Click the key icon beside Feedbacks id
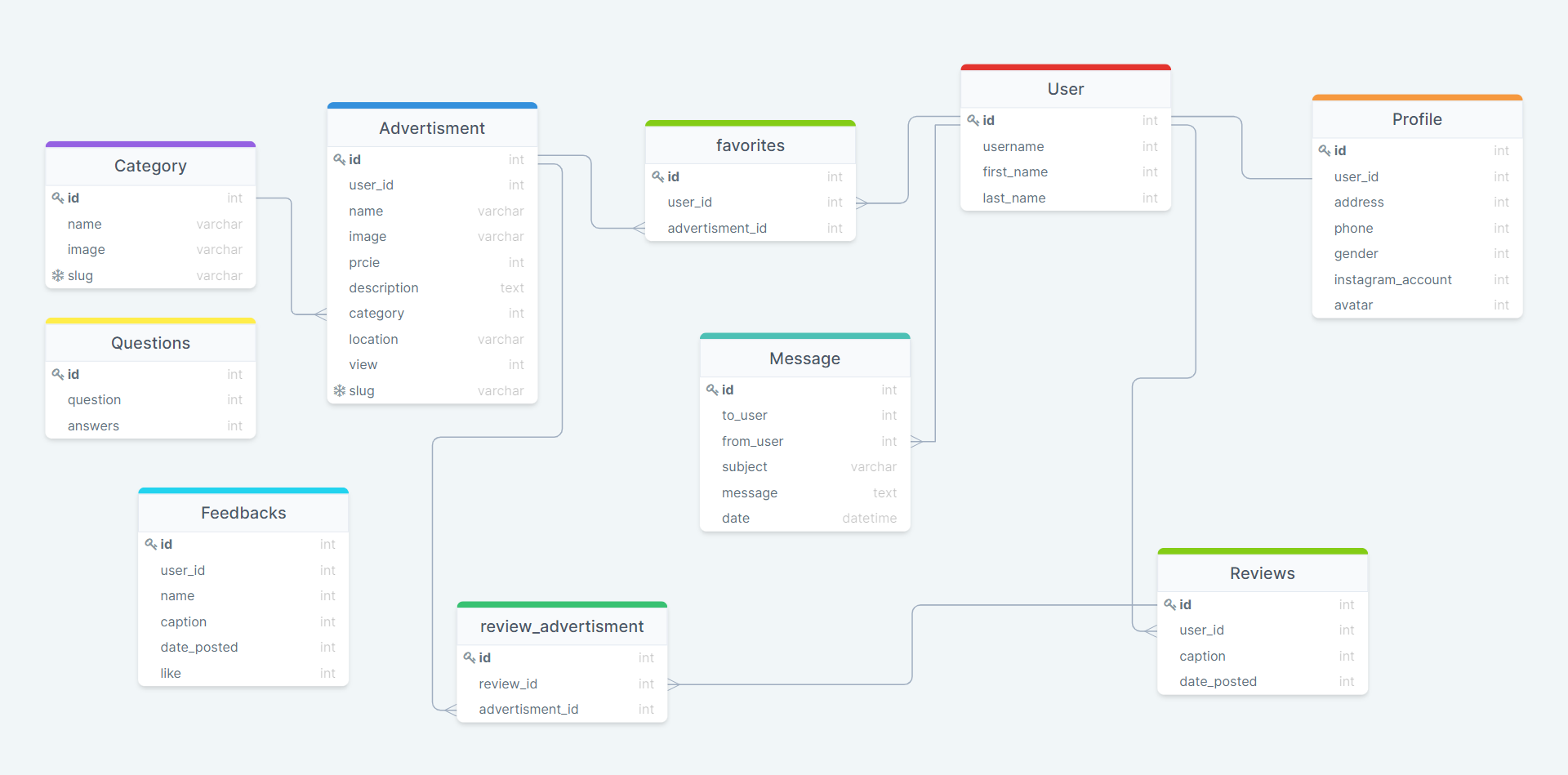1568x775 pixels. point(149,544)
